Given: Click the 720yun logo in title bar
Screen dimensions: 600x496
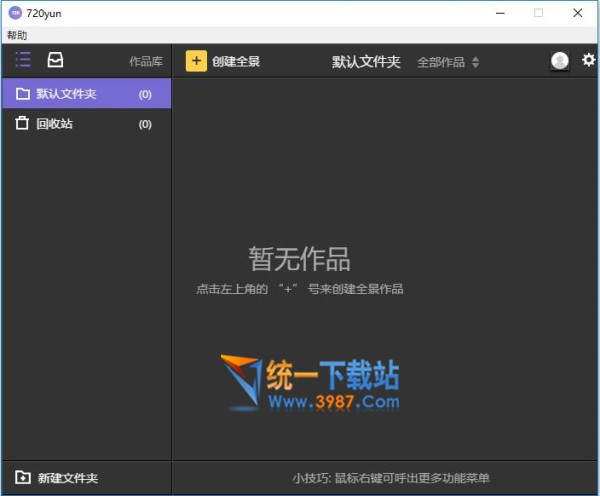Looking at the screenshot, I should (15, 13).
